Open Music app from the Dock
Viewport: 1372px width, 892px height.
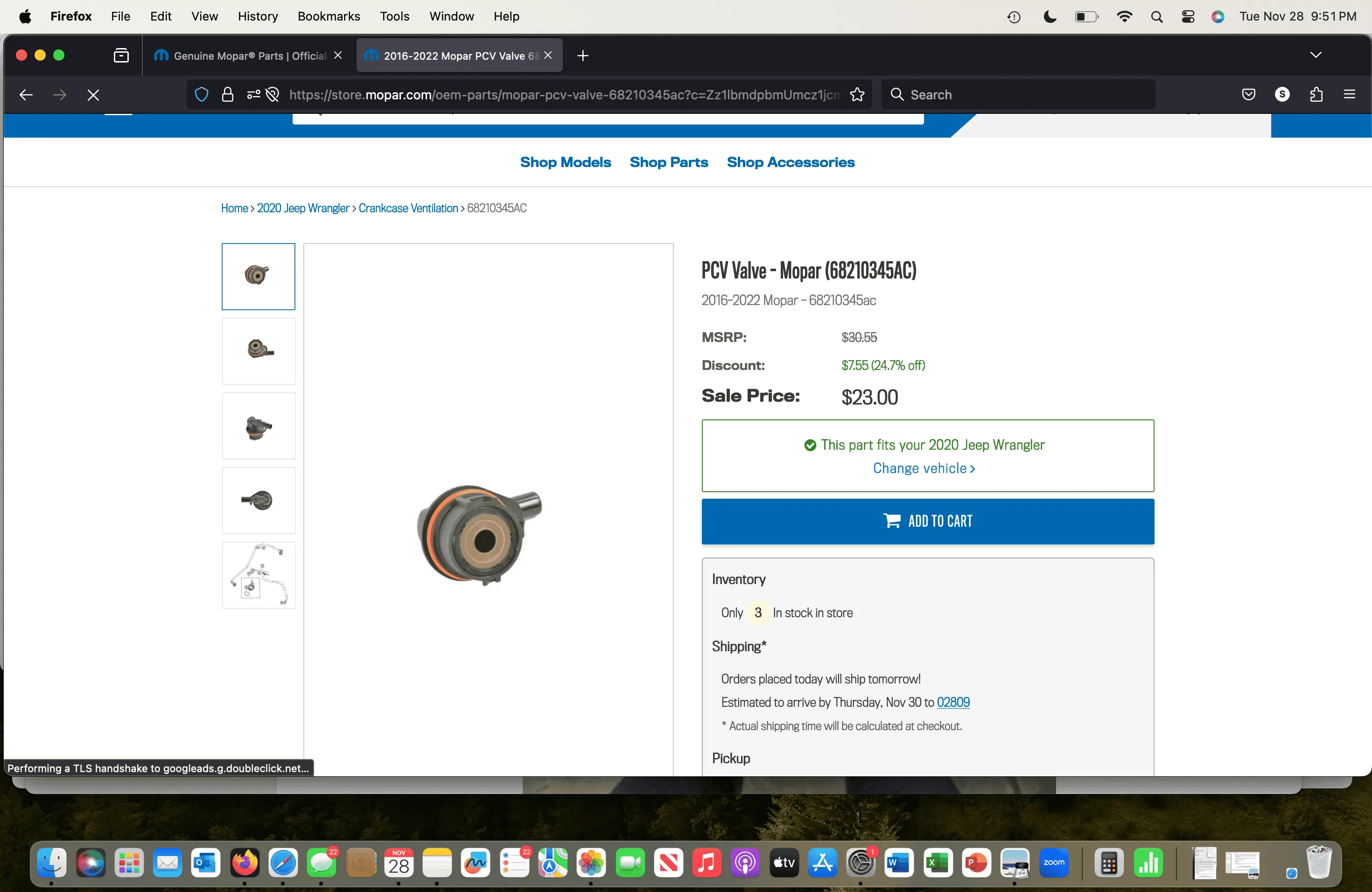707,863
